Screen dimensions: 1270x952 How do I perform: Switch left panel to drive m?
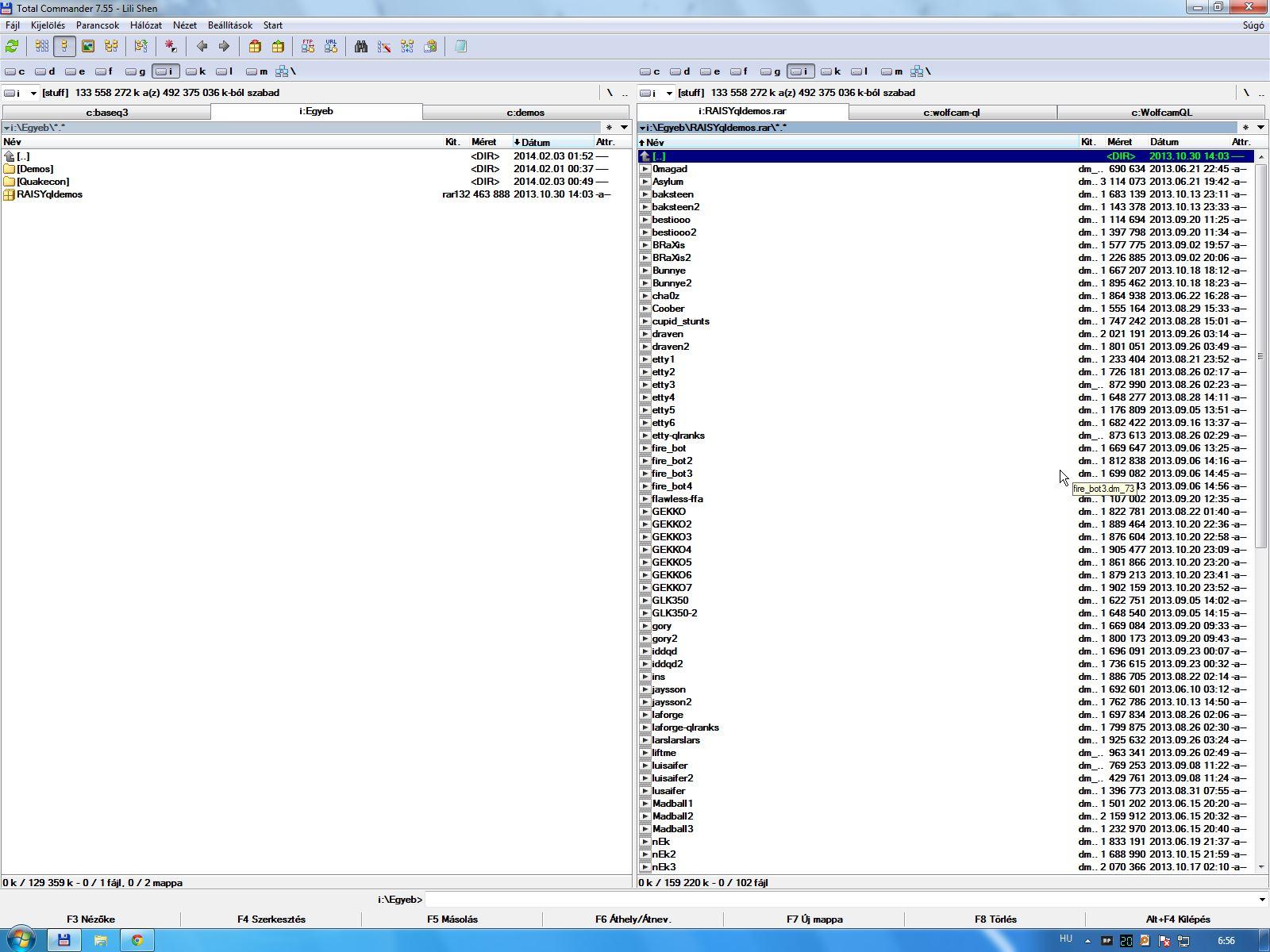point(256,71)
